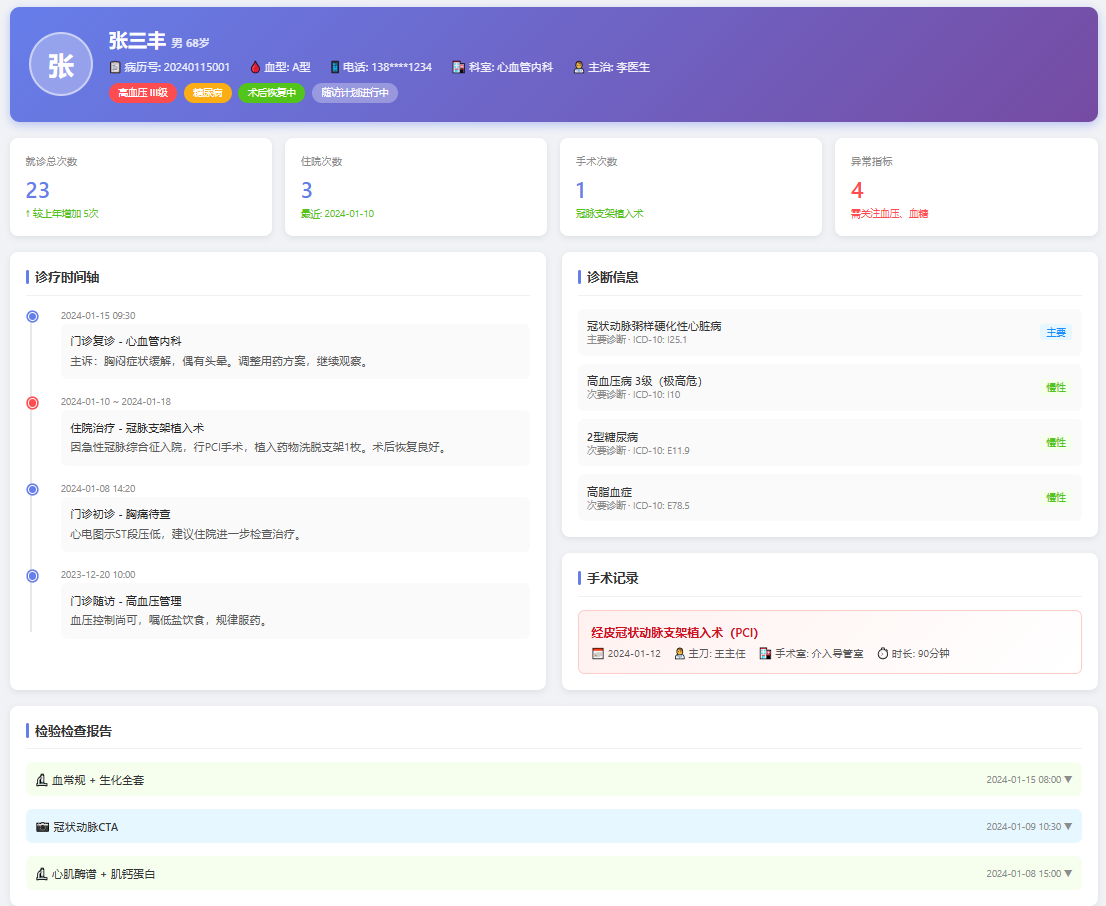Open the 门诊复诊 - 心血管内科 timeline entry

pos(295,351)
